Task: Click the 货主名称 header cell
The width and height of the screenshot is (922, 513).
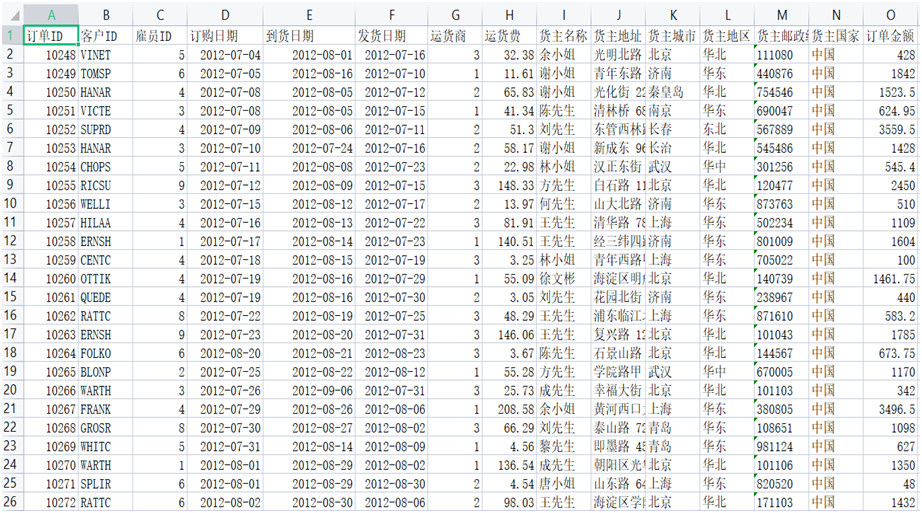Action: 564,36
